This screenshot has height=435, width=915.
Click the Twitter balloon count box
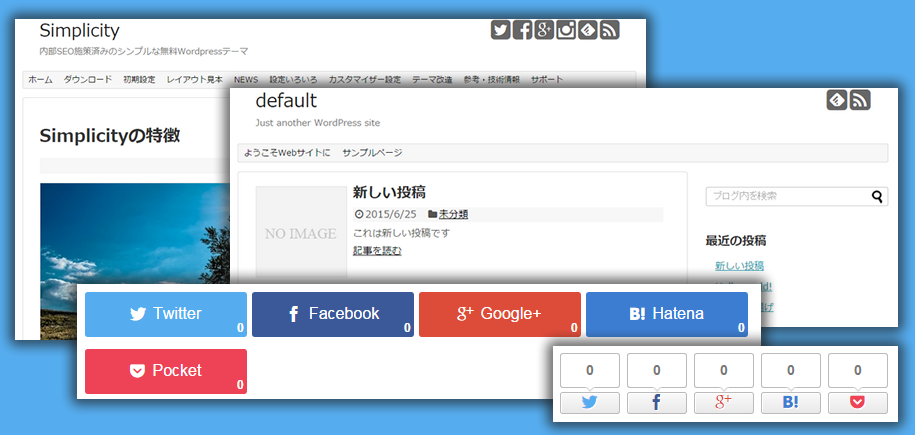tap(590, 370)
